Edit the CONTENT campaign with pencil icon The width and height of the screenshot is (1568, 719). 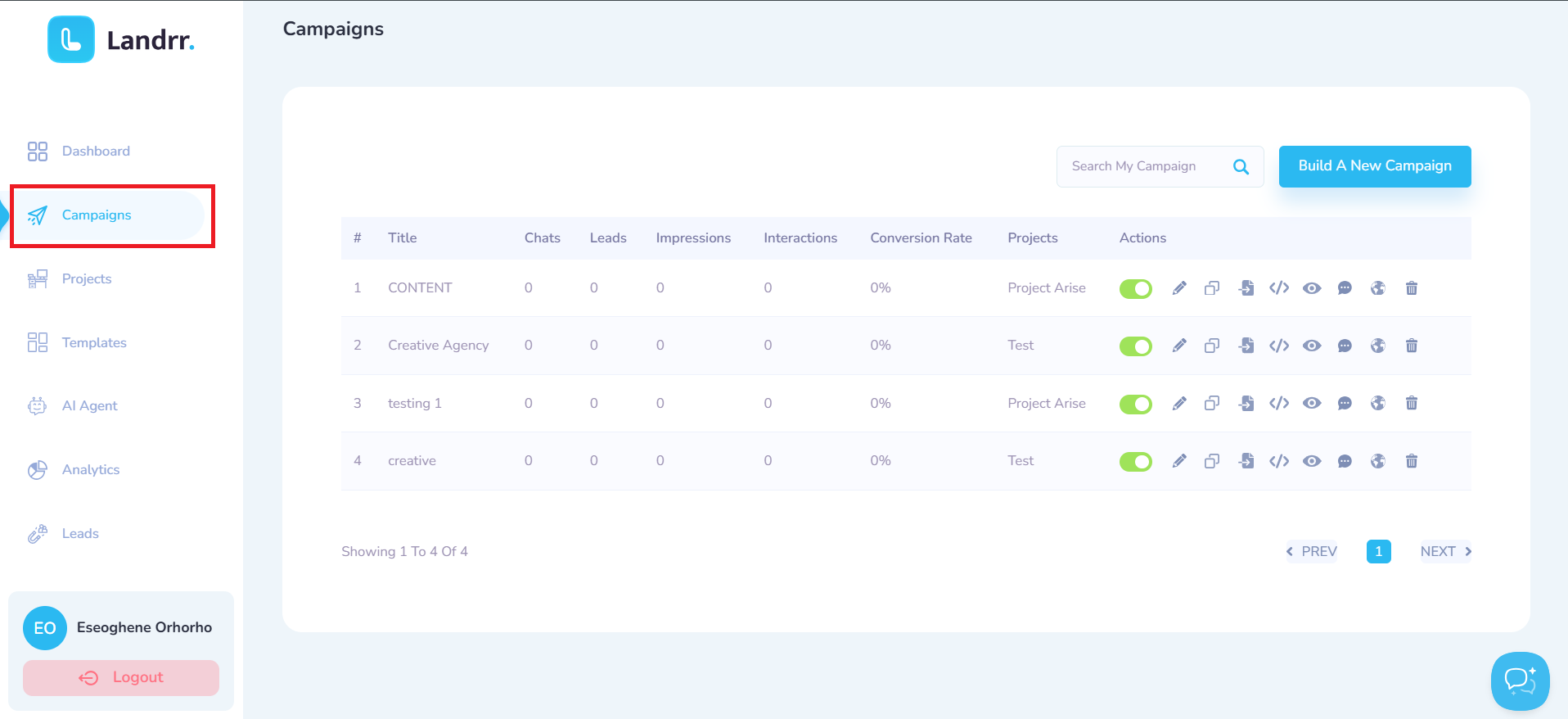(x=1179, y=287)
